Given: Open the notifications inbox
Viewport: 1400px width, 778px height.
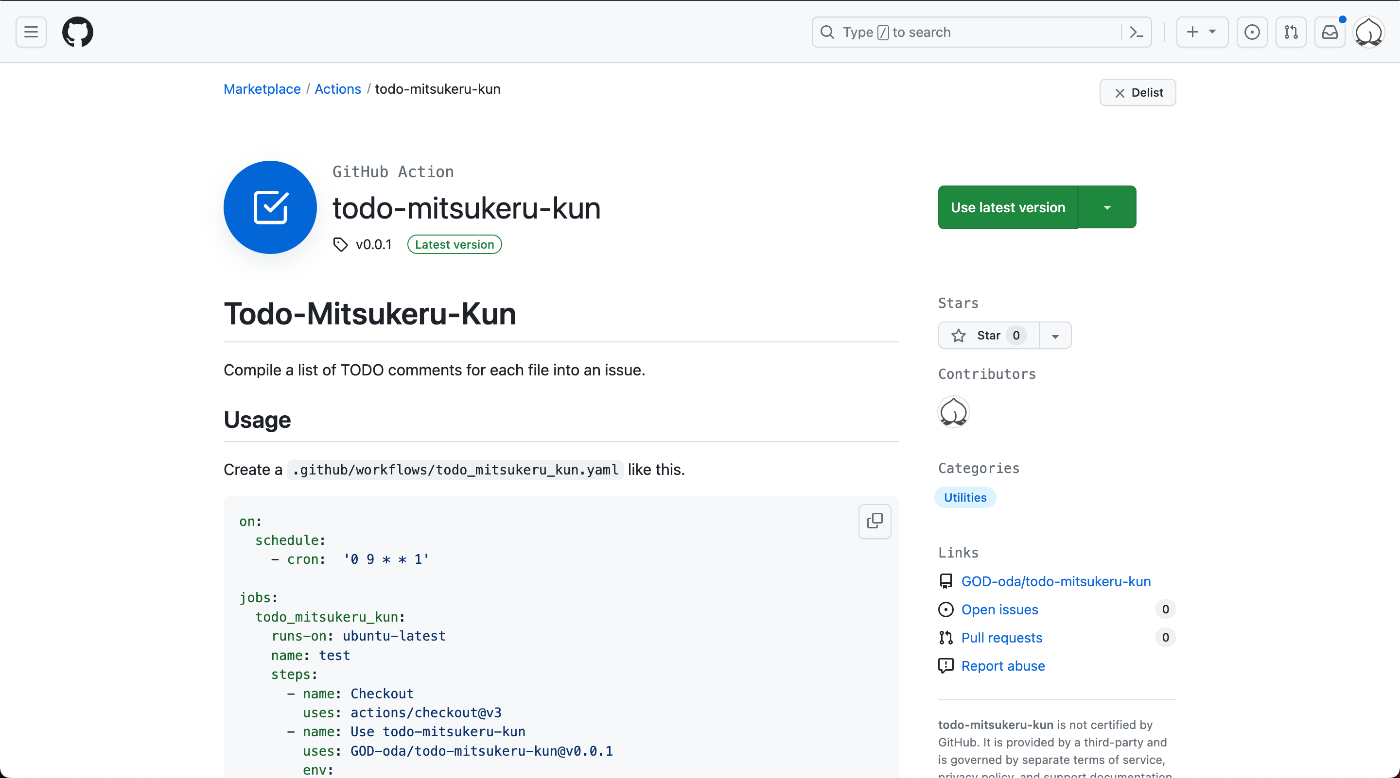Looking at the screenshot, I should [x=1330, y=32].
